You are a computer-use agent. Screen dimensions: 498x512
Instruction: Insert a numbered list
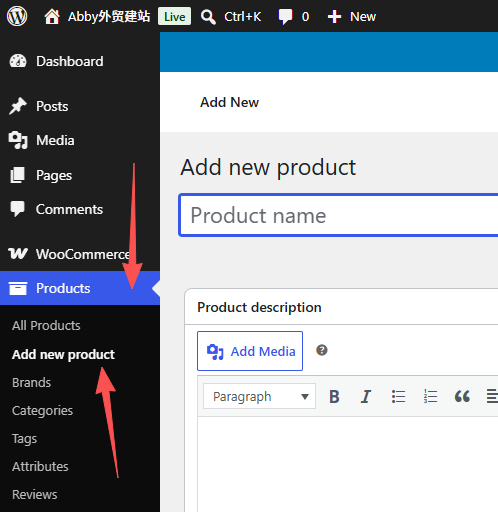[x=430, y=396]
